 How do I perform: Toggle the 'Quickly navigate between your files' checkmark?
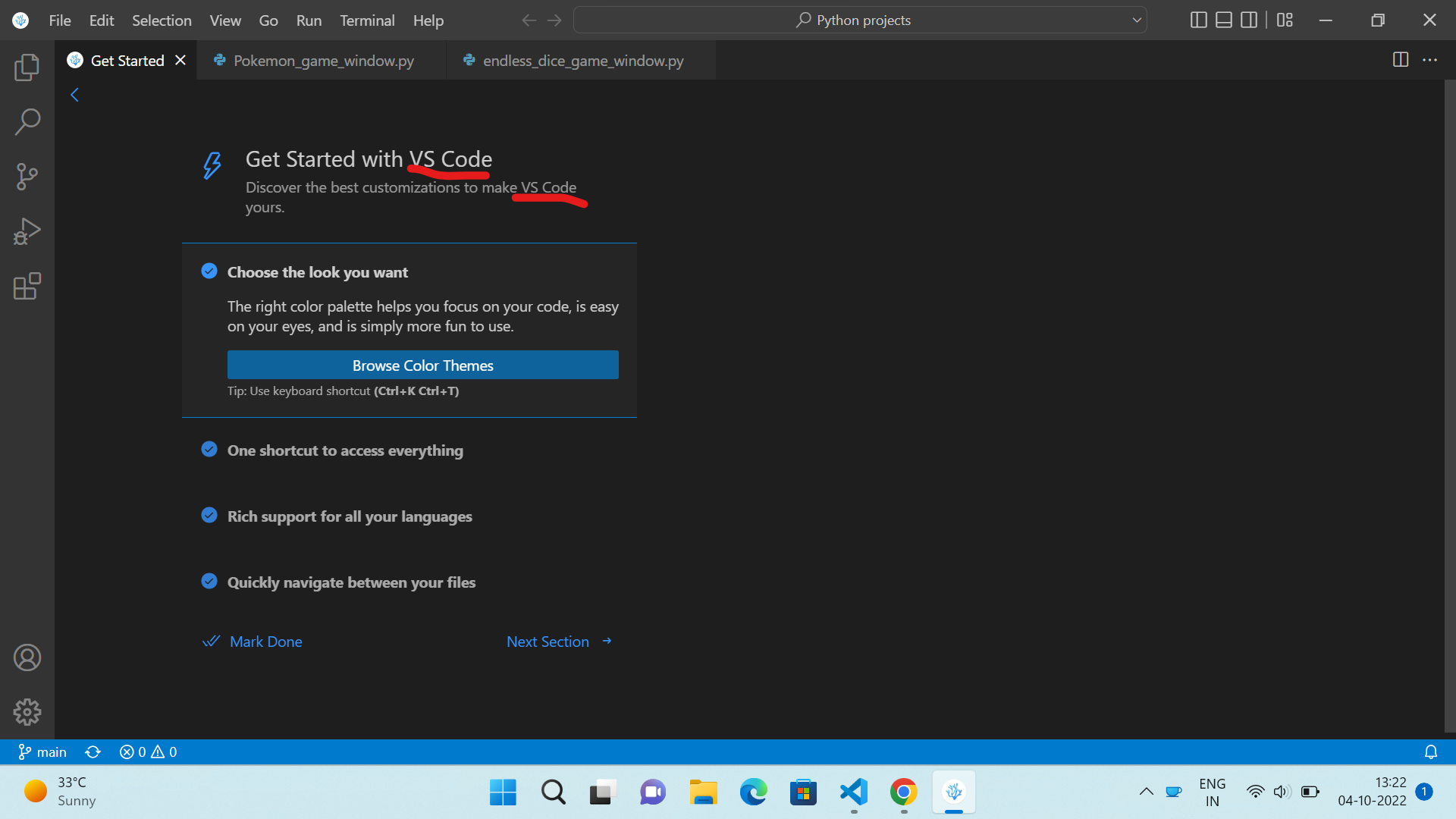[x=209, y=582]
